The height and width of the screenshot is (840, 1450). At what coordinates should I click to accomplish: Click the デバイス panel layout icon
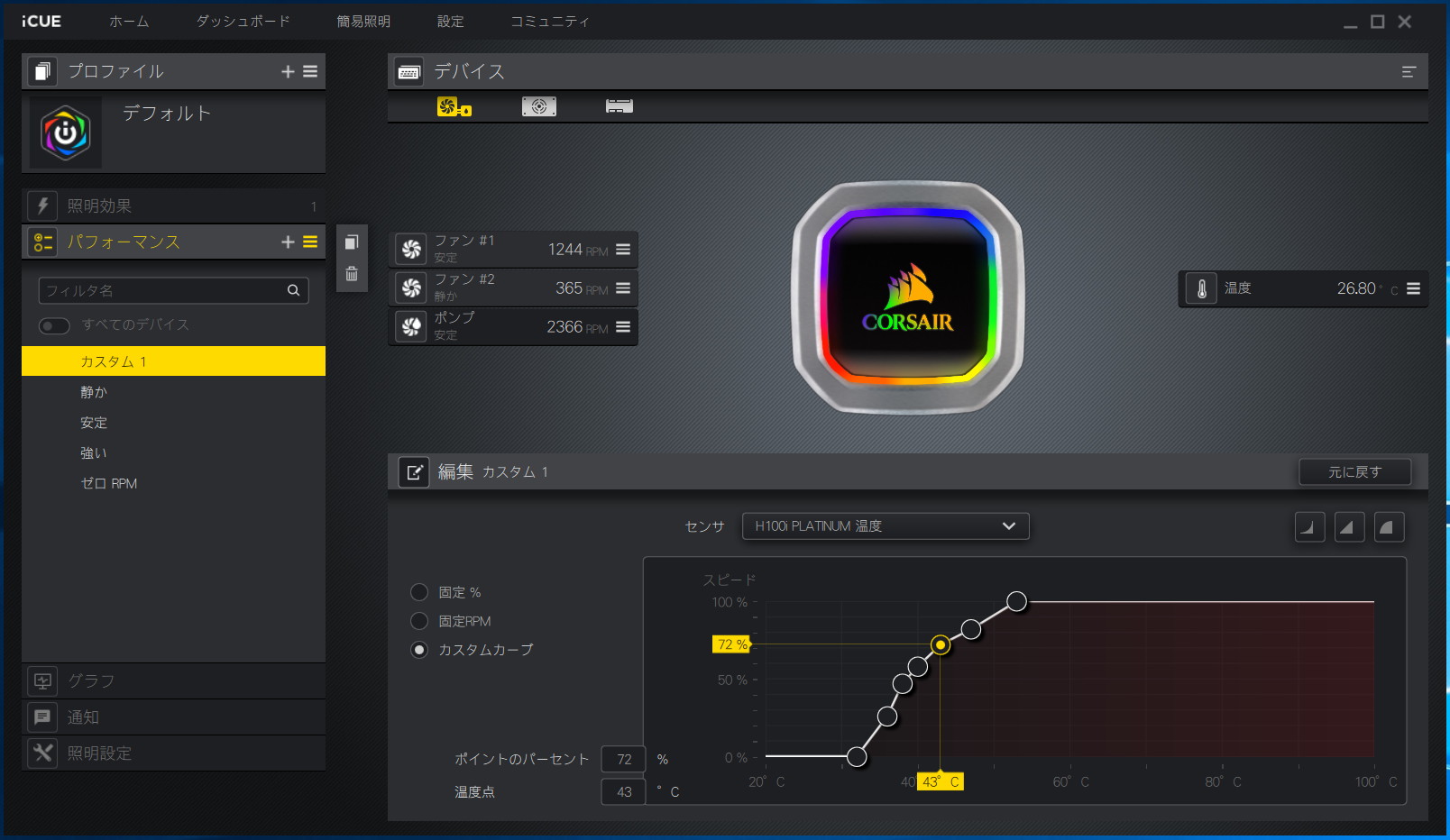(x=1409, y=72)
